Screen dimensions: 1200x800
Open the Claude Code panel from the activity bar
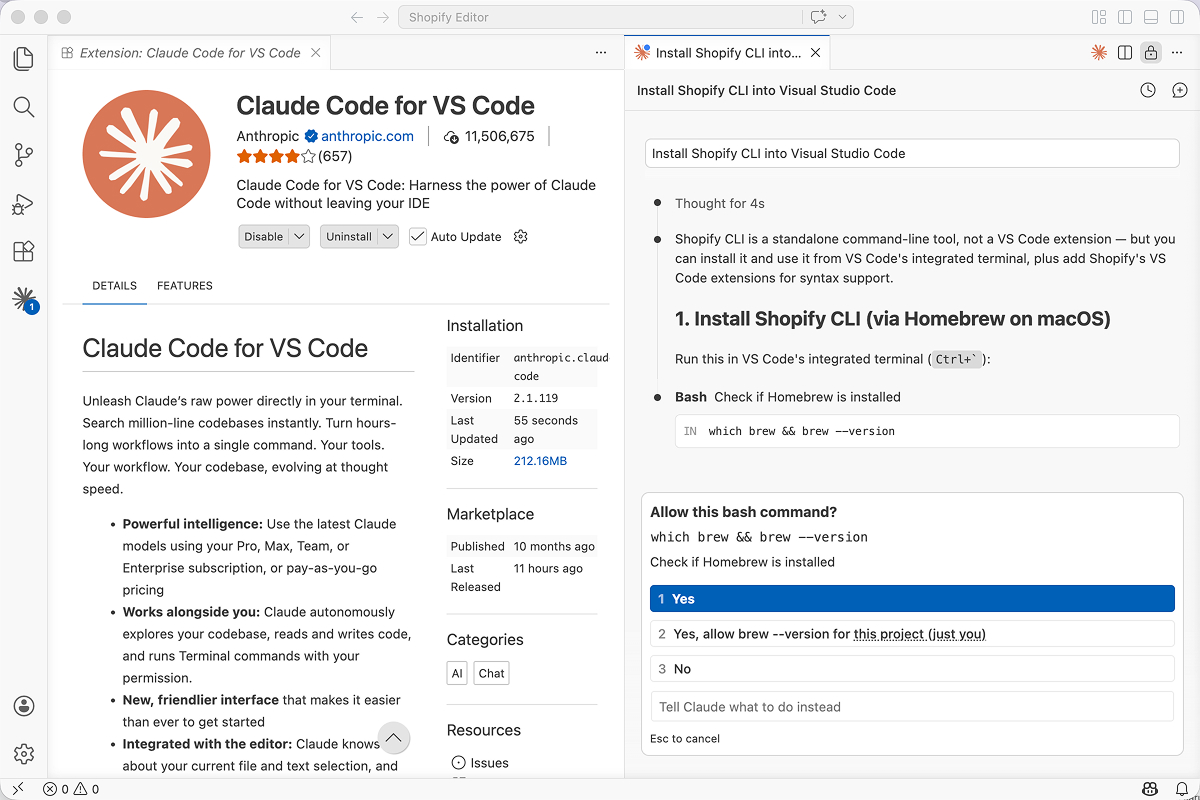(x=23, y=299)
